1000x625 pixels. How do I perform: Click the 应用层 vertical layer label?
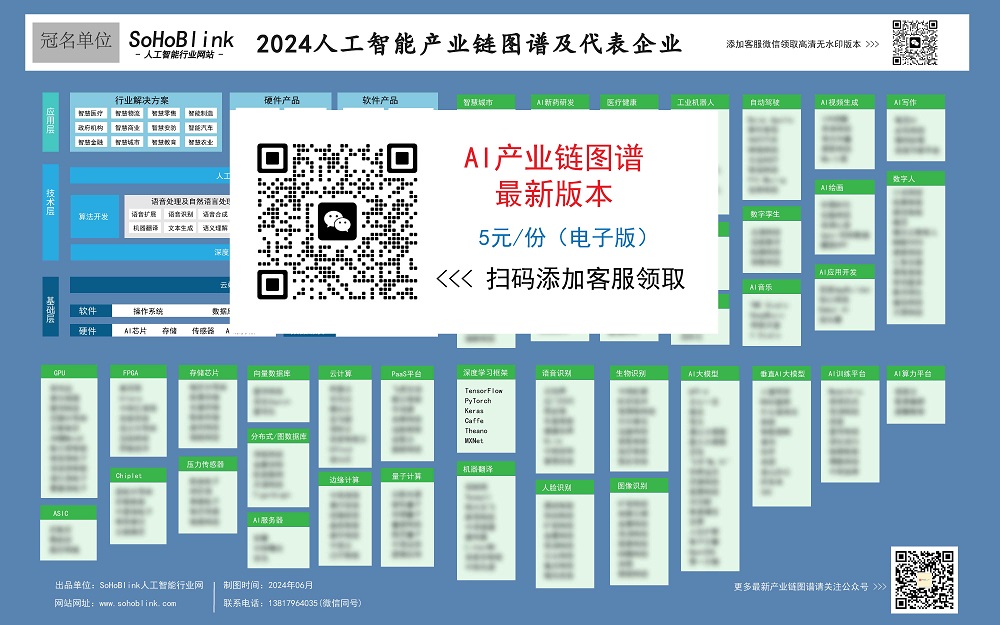(x=50, y=121)
